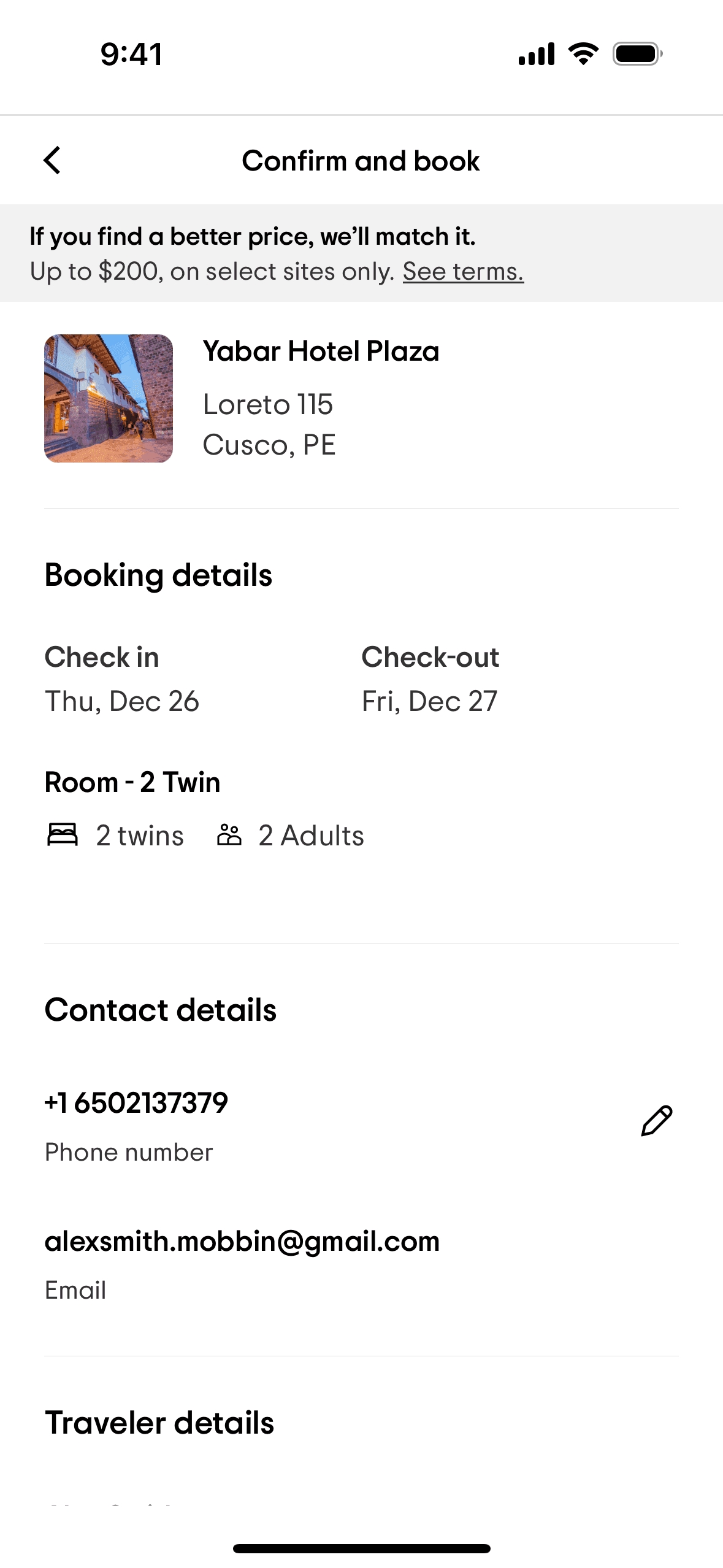723x1568 pixels.
Task: Tap the guests icon beside 2 Adults
Action: [x=229, y=835]
